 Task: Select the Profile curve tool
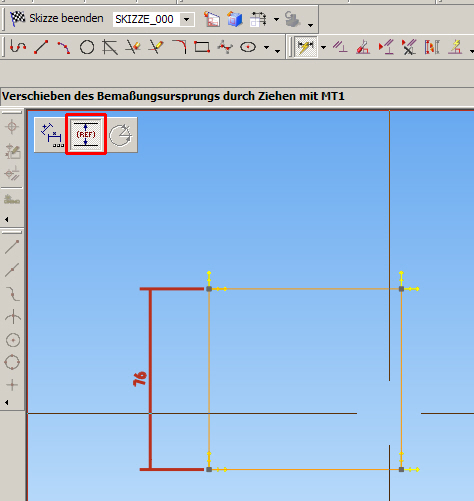[x=18, y=47]
